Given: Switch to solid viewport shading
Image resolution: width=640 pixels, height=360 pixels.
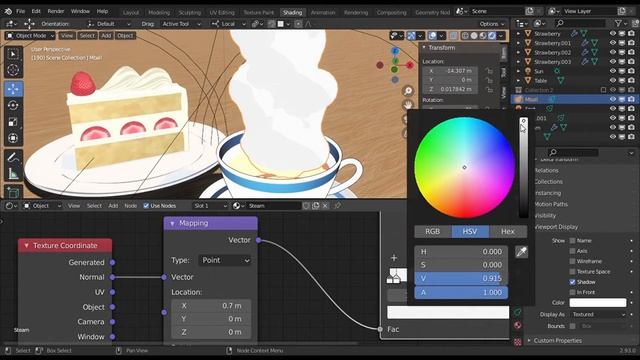Looking at the screenshot, I should (x=474, y=36).
